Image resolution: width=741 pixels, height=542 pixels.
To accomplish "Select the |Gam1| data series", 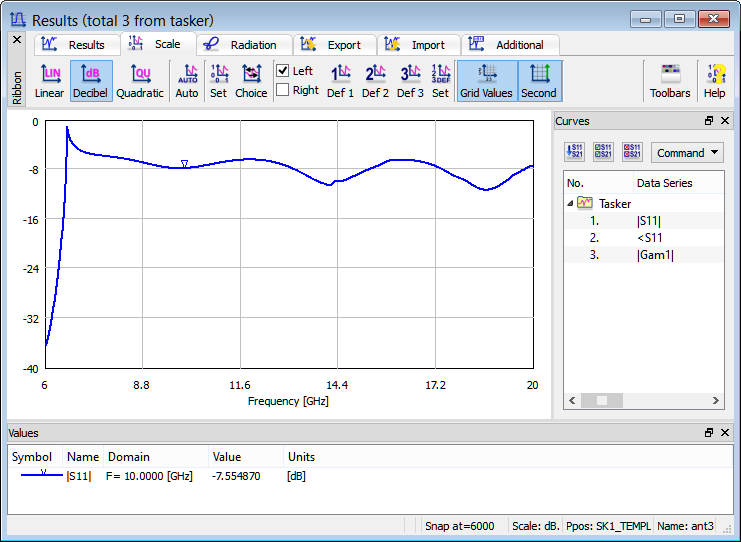I will click(655, 255).
